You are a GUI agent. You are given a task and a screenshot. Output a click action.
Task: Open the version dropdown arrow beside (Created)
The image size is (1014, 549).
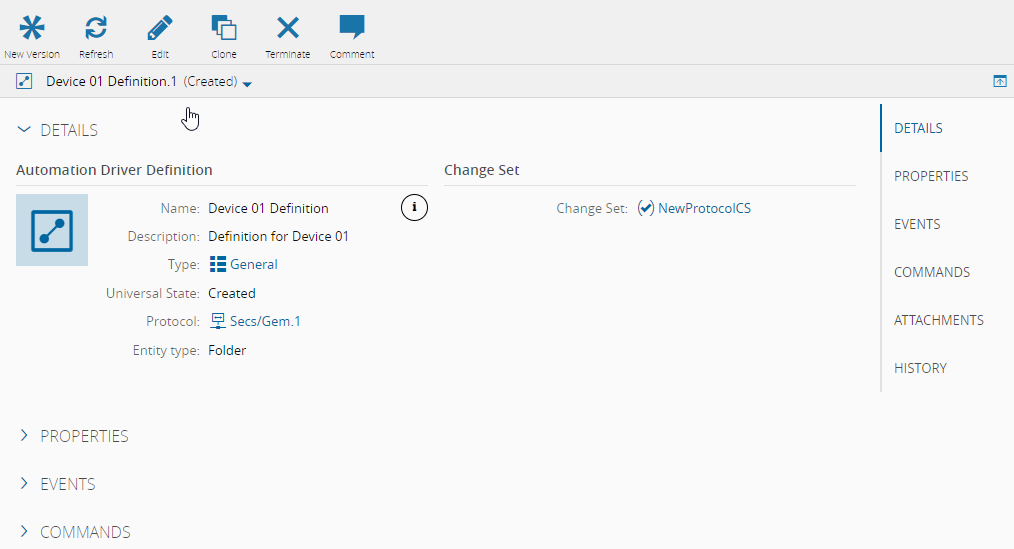click(247, 84)
